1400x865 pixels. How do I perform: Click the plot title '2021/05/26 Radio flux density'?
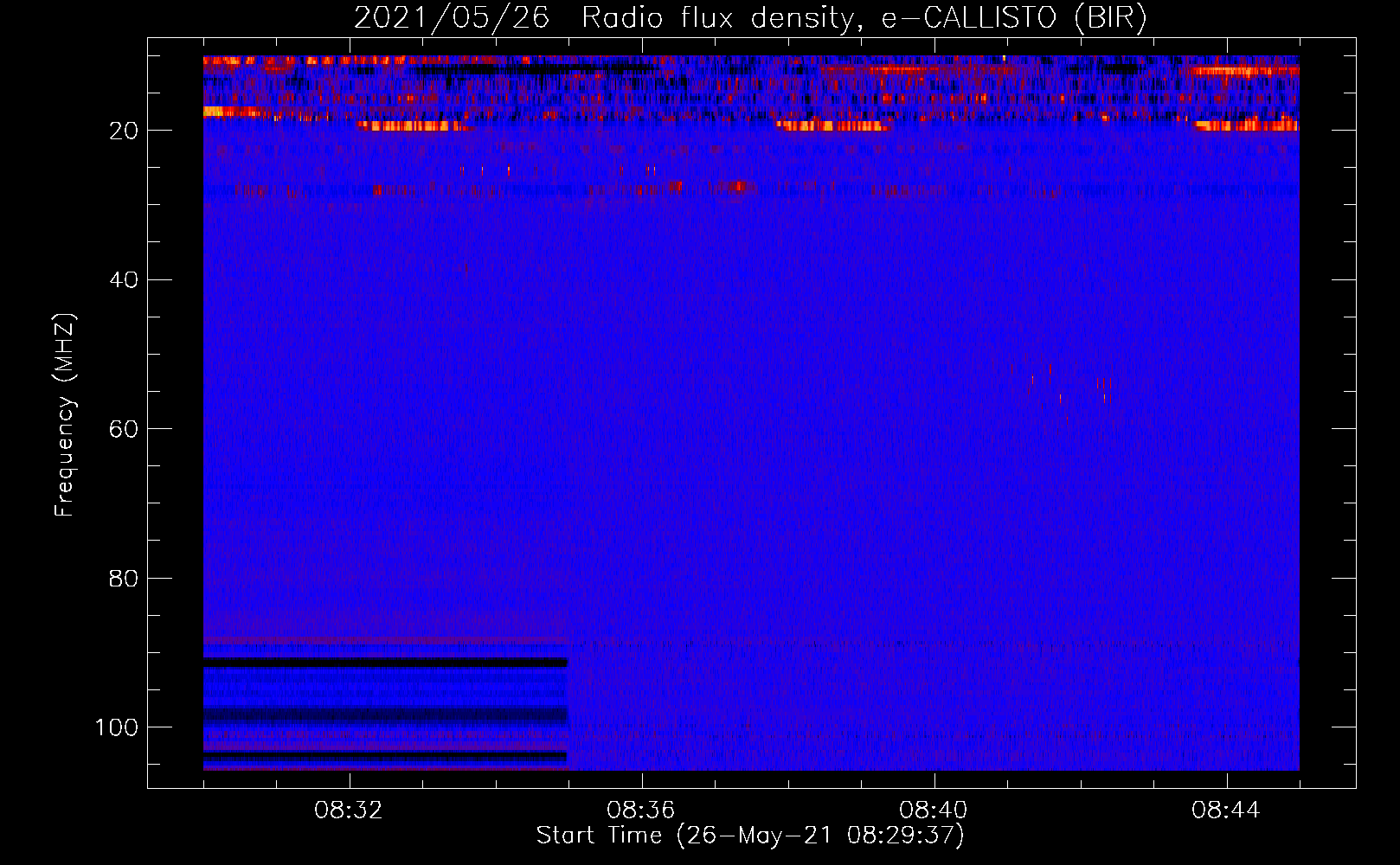pos(750,18)
